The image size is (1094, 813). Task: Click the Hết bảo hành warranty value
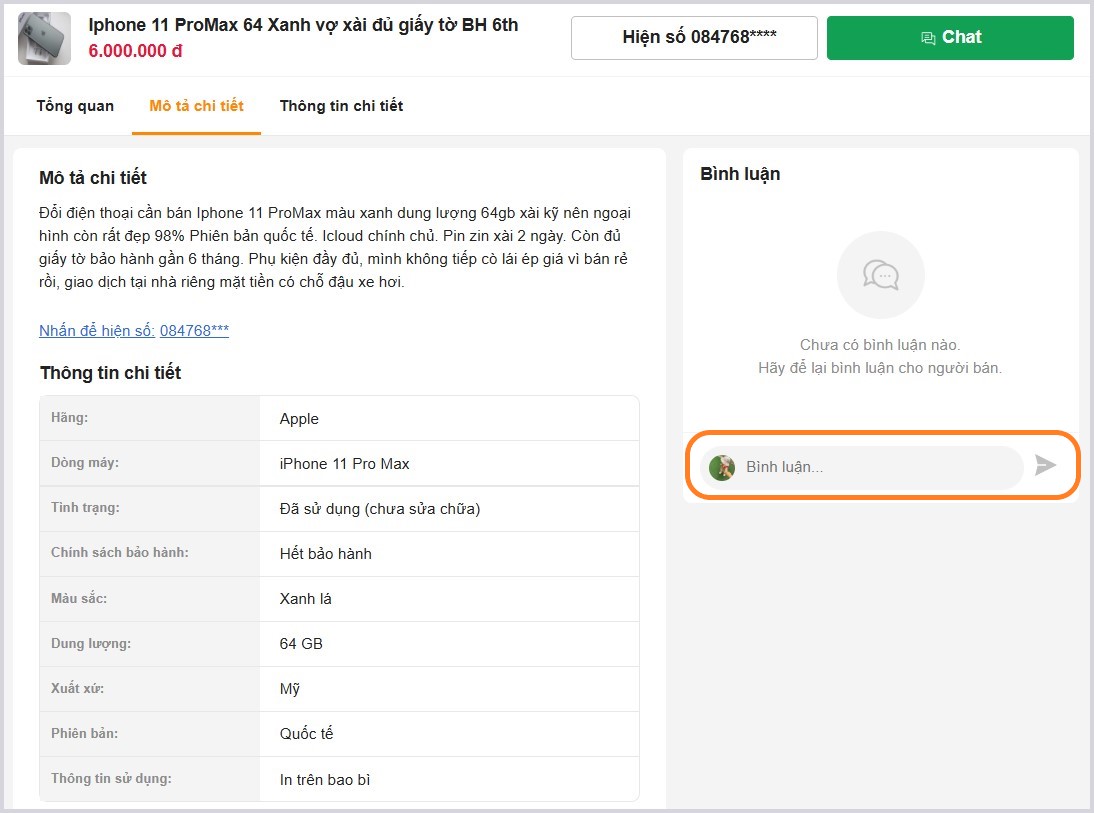[326, 554]
